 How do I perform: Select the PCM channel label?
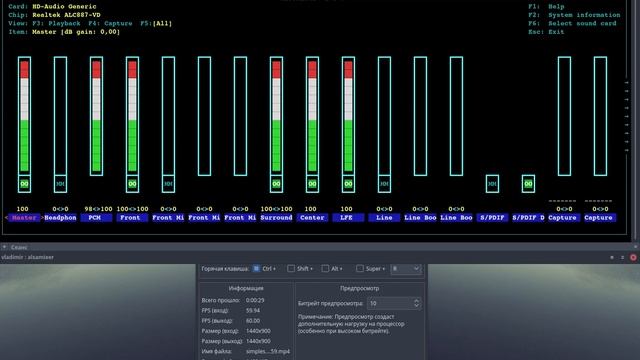(96, 218)
